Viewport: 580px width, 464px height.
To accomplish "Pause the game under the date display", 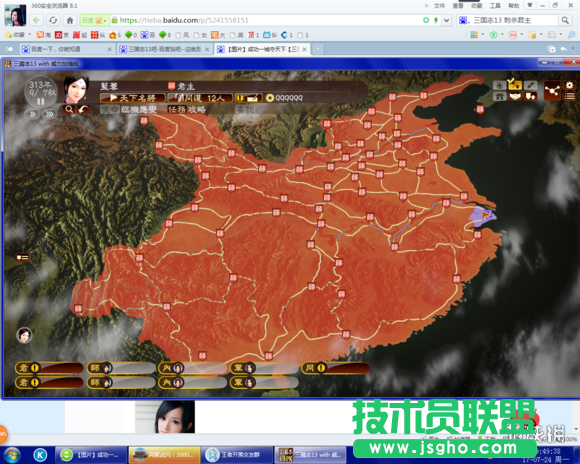I will (x=41, y=102).
